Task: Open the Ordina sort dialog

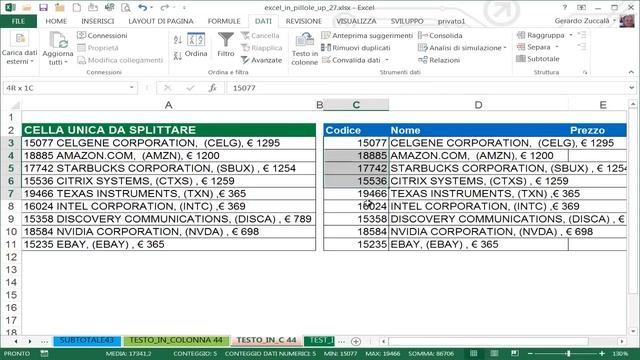Action: tap(196, 44)
